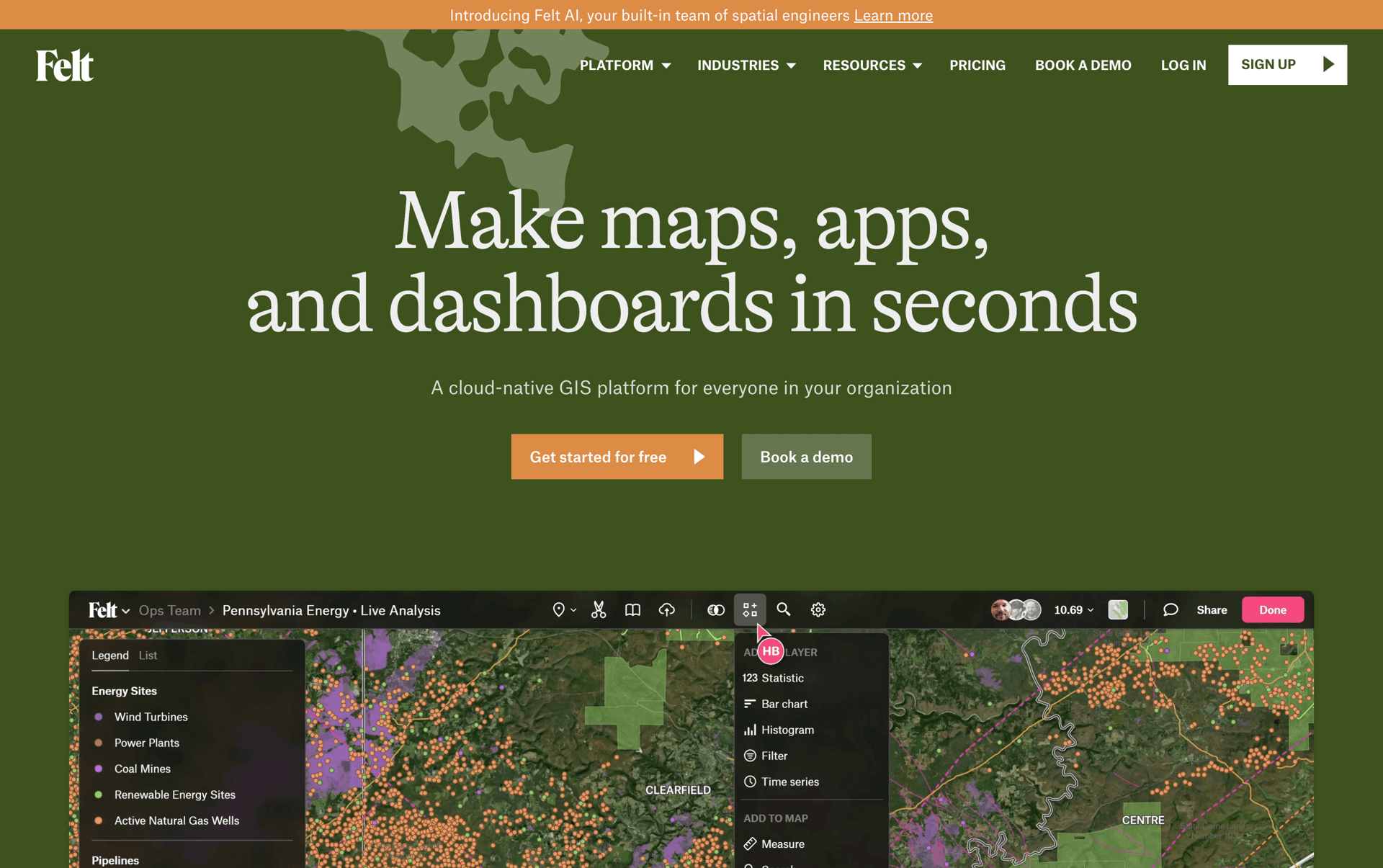Click the Renewable Energy Sites green dot

coord(99,795)
